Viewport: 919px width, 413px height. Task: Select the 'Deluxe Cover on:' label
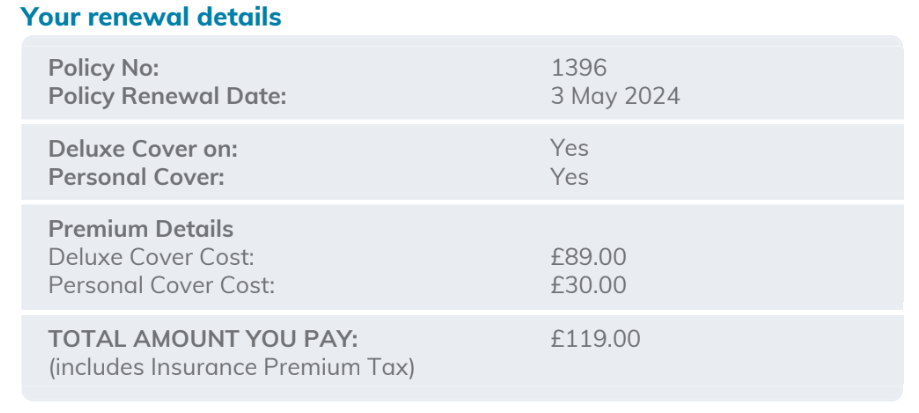point(143,149)
